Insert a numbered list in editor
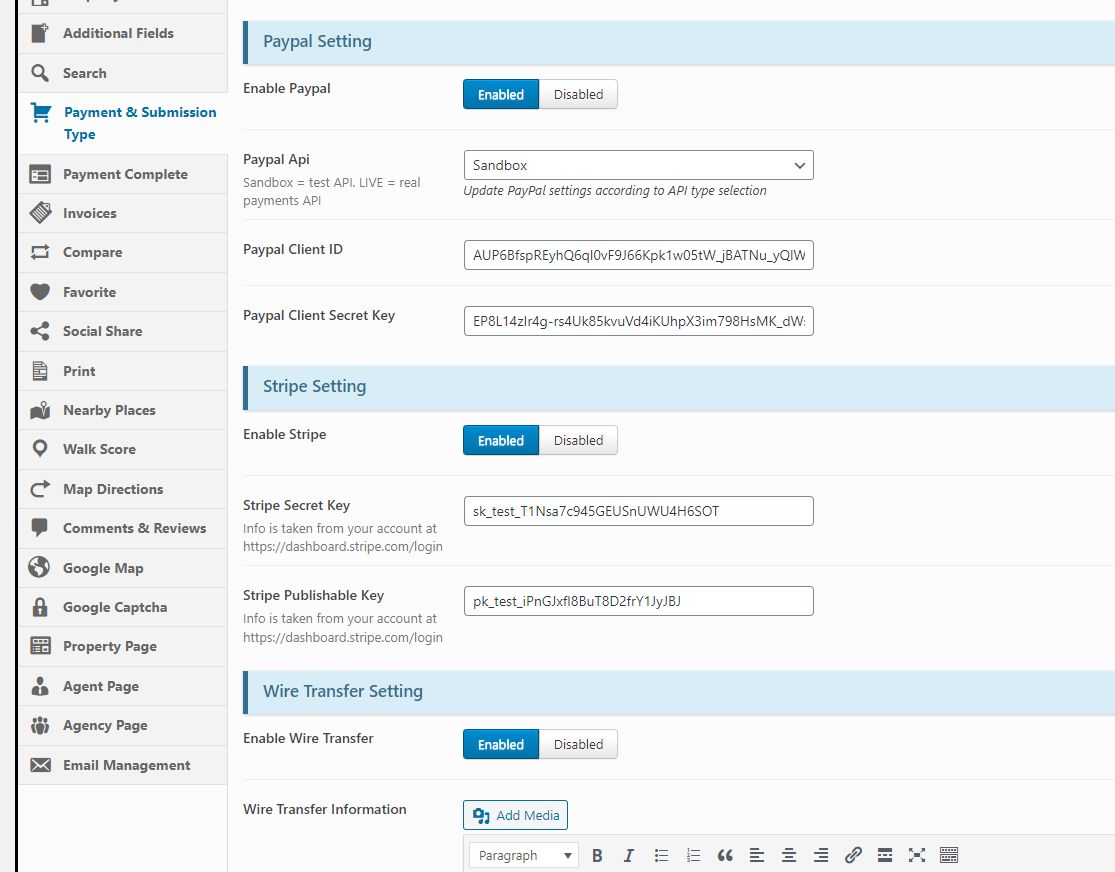Screen dimensions: 1115x872 coord(693,855)
